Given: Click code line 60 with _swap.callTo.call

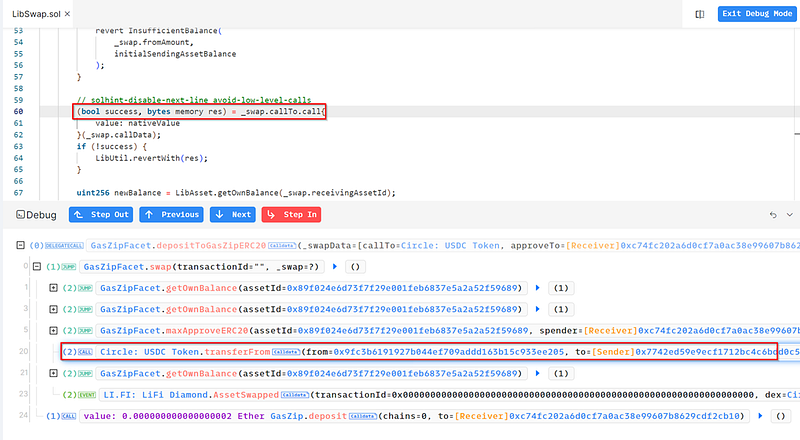Looking at the screenshot, I should [x=200, y=112].
